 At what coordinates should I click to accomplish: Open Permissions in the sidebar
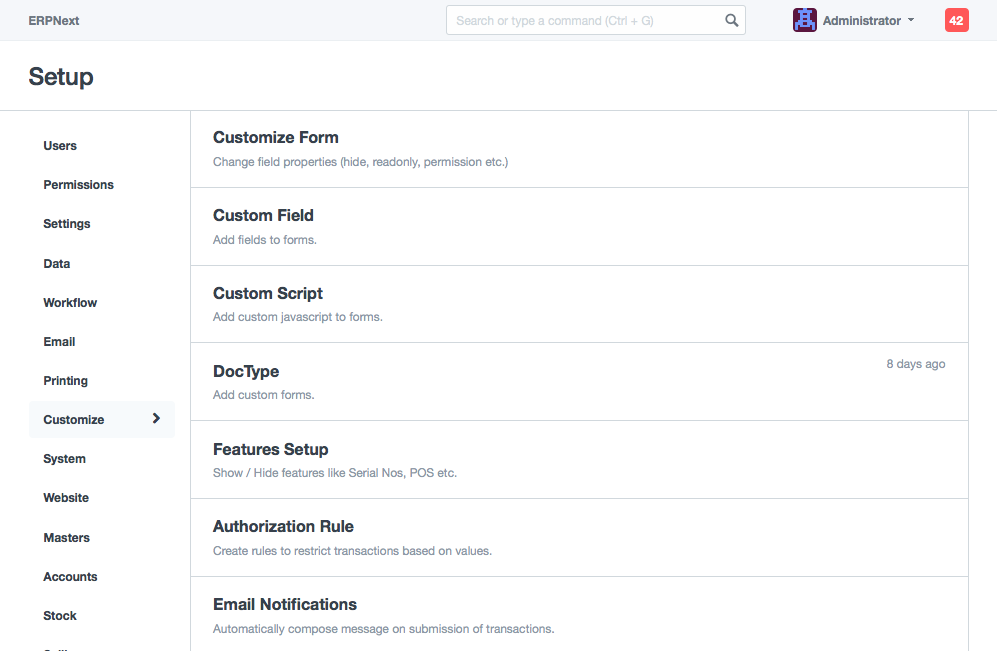coord(78,184)
